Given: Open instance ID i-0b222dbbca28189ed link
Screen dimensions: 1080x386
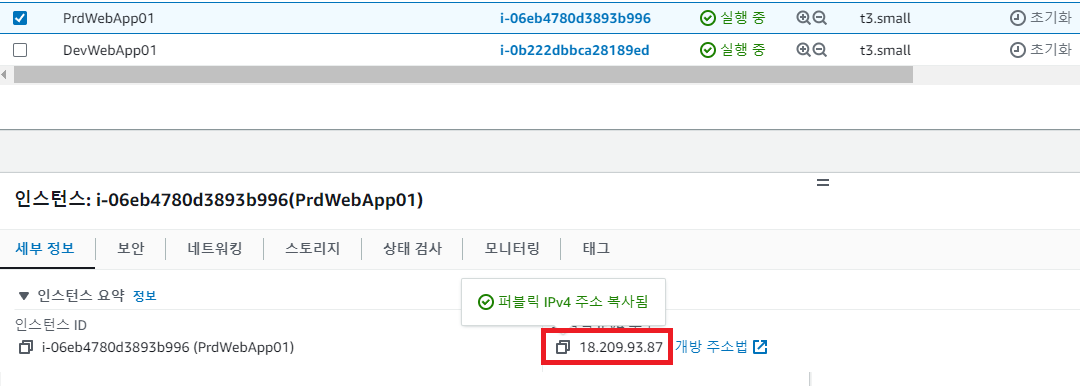Looking at the screenshot, I should click(x=574, y=50).
